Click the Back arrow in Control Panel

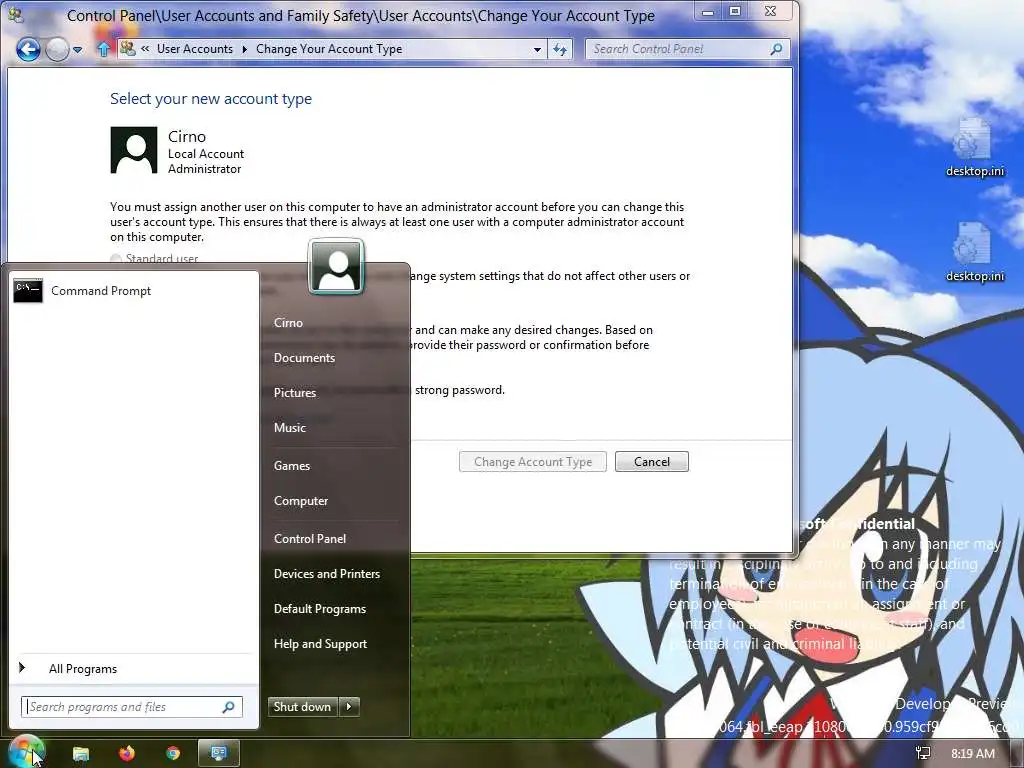click(28, 49)
